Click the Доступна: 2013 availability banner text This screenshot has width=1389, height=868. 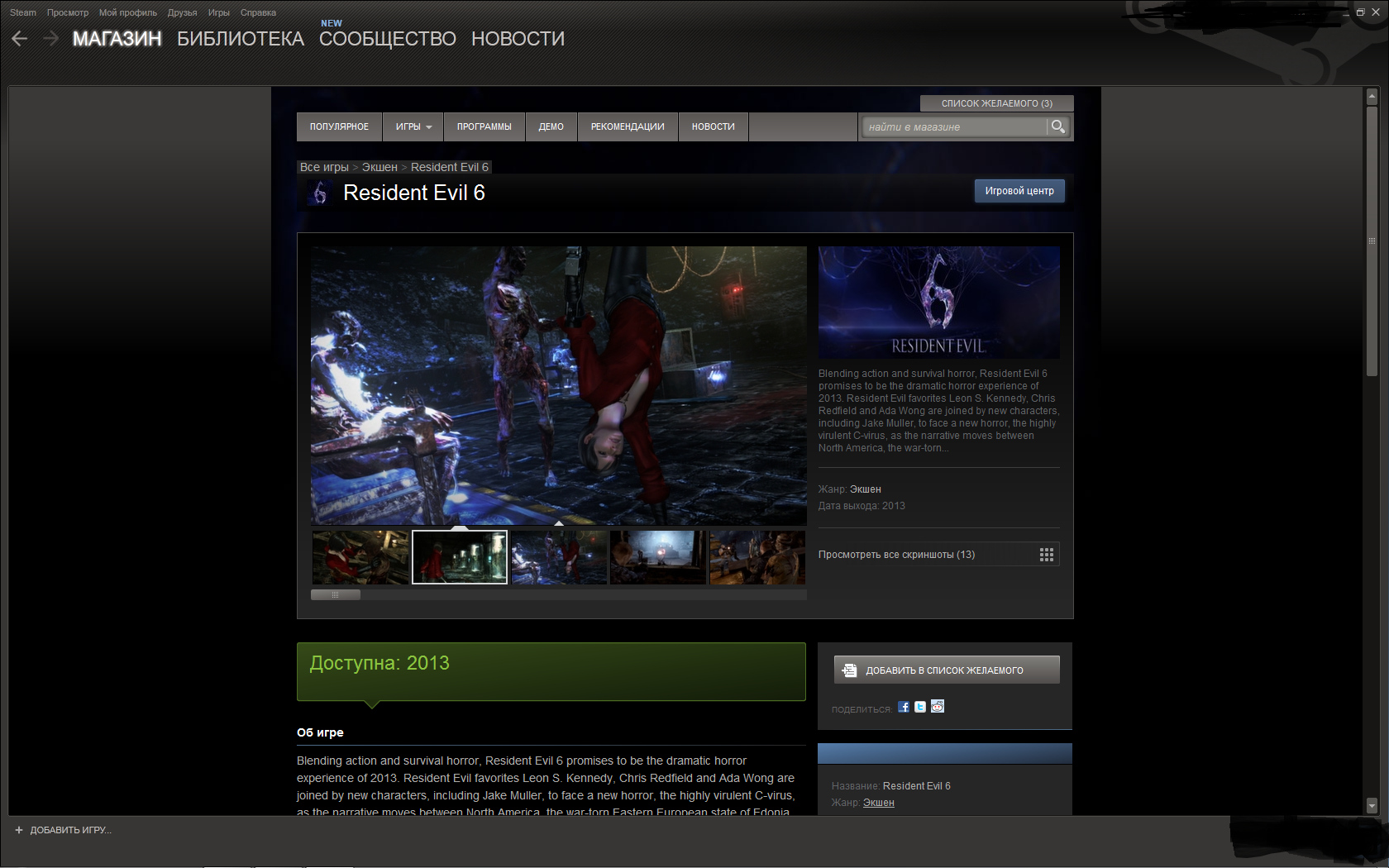[379, 663]
